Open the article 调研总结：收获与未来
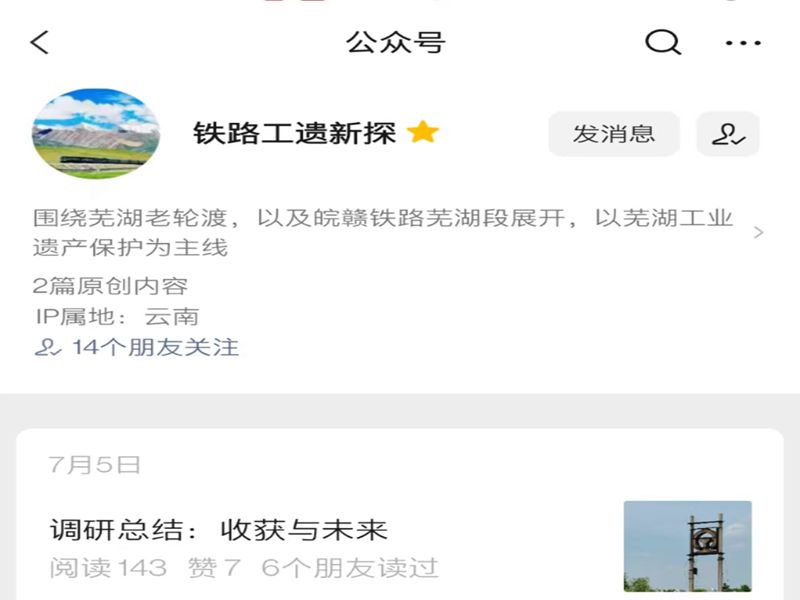800x600 pixels. pos(218,530)
